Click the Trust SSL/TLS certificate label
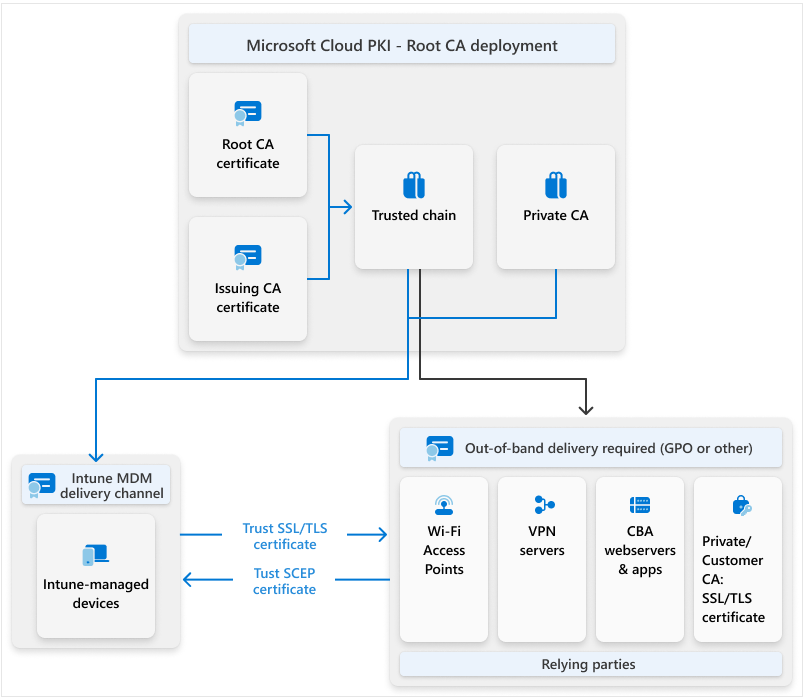The image size is (804, 699). click(x=284, y=537)
